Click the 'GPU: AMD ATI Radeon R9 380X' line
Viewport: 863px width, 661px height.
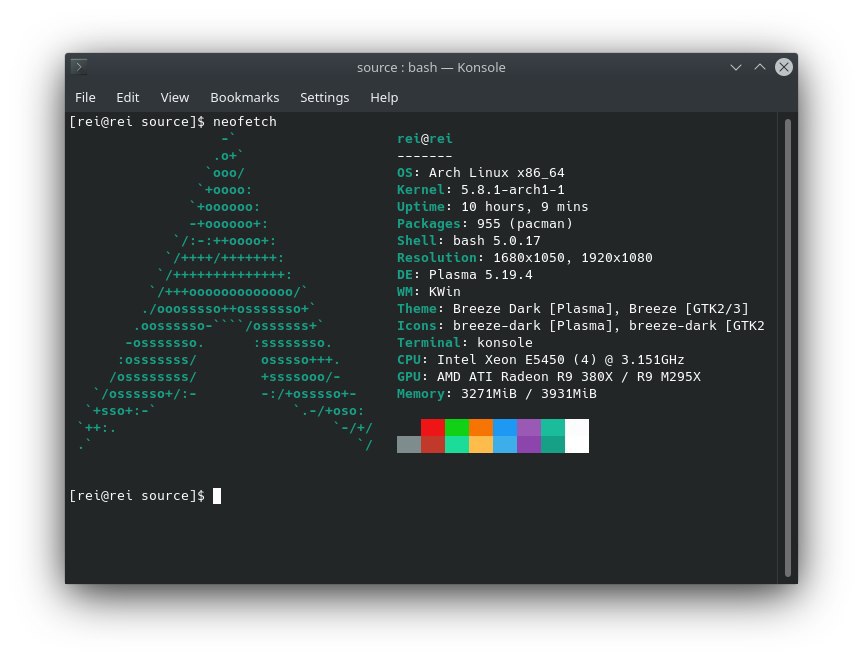tap(549, 377)
